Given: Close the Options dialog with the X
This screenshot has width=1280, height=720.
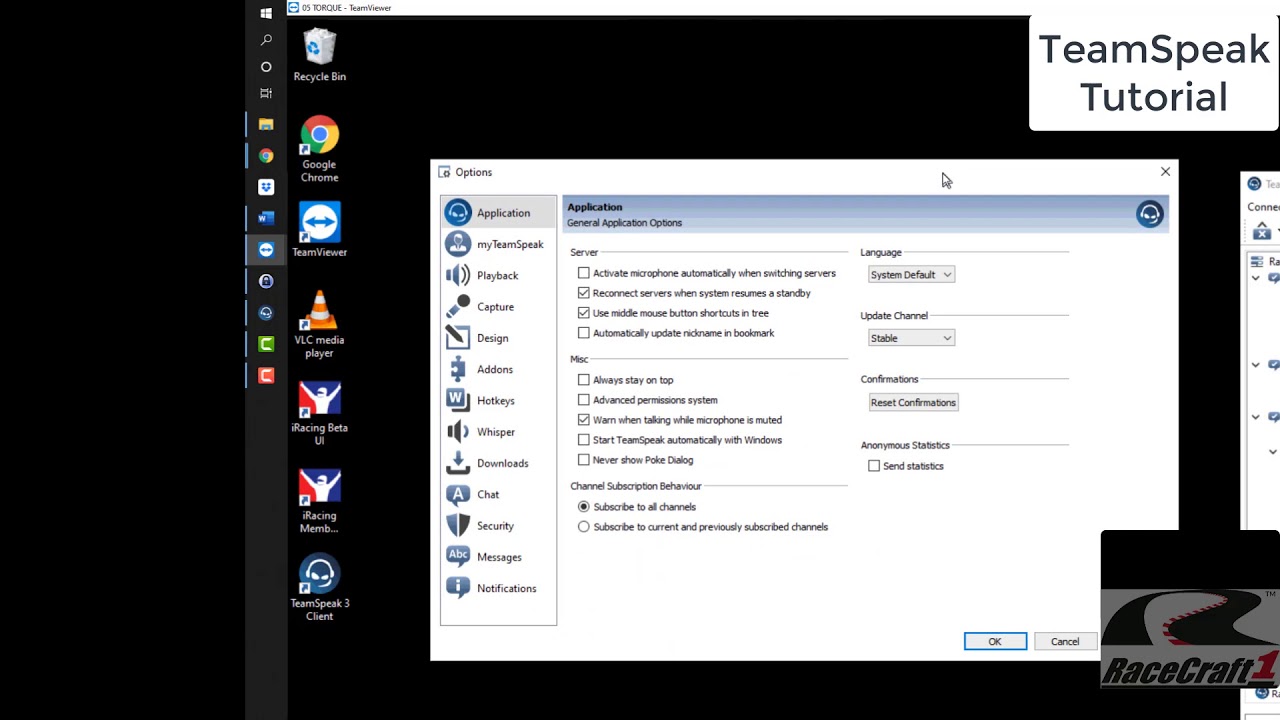Looking at the screenshot, I should pos(1165,172).
